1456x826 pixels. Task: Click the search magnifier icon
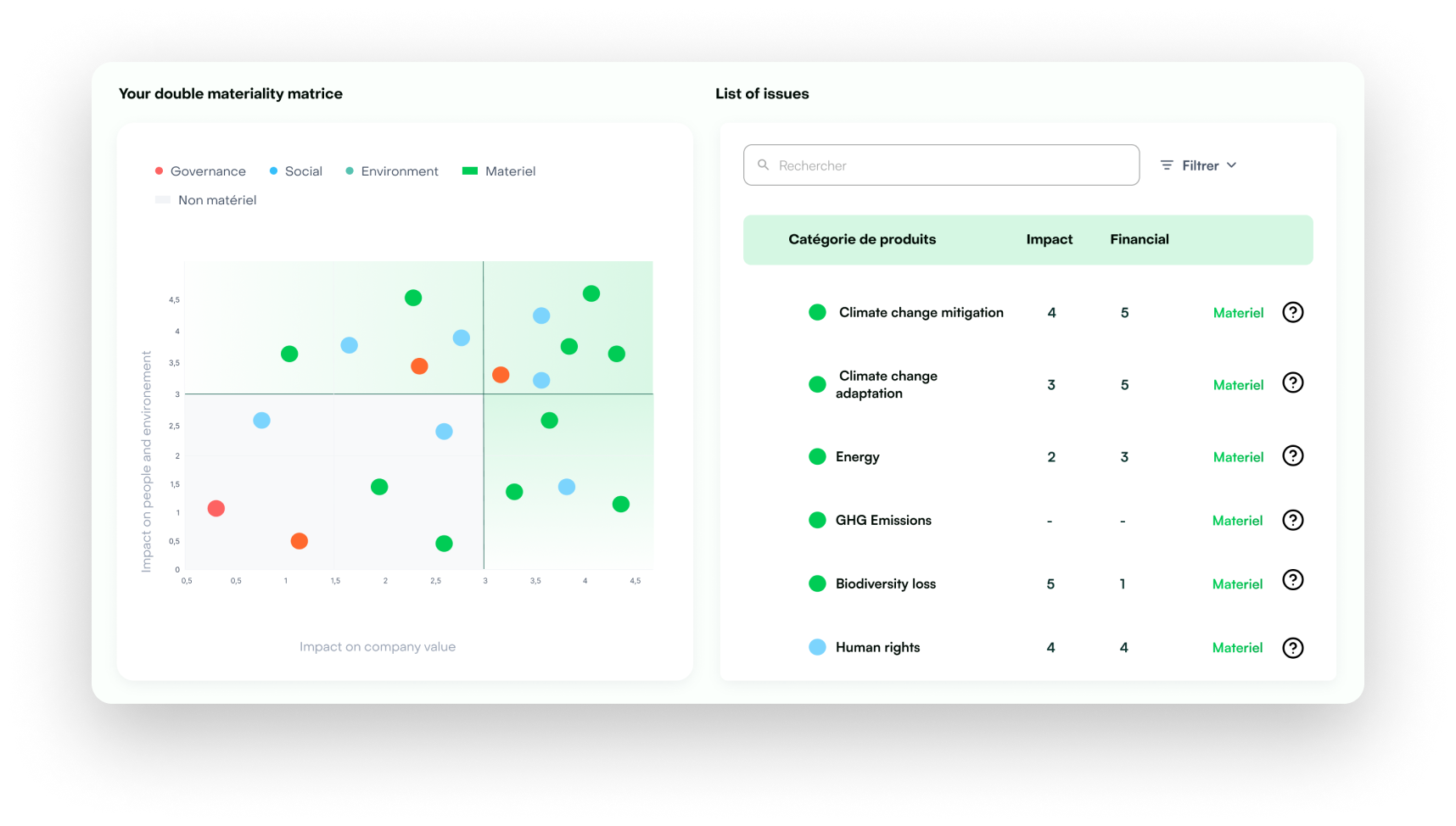pyautogui.click(x=763, y=165)
